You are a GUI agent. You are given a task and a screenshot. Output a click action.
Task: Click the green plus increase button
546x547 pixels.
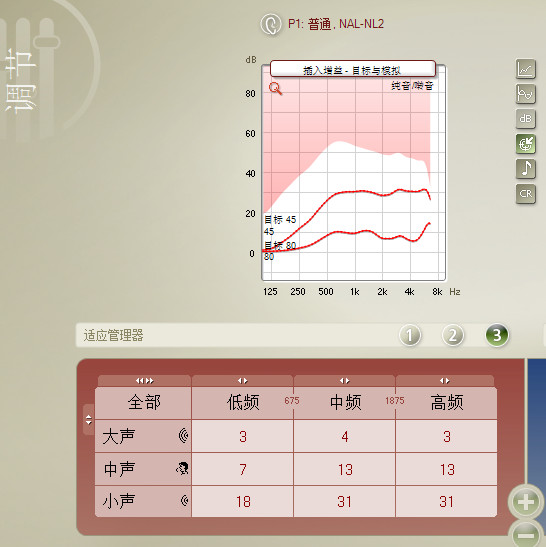click(x=526, y=502)
